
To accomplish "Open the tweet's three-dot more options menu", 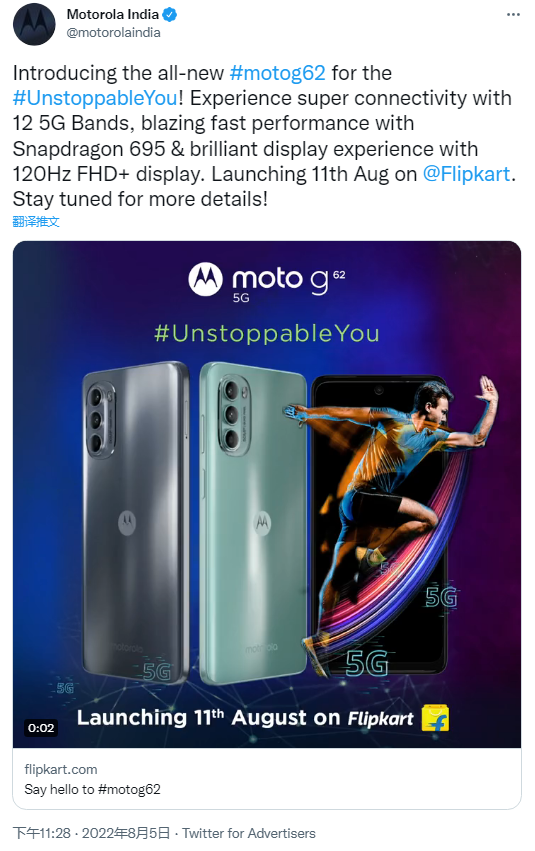I will 513,15.
